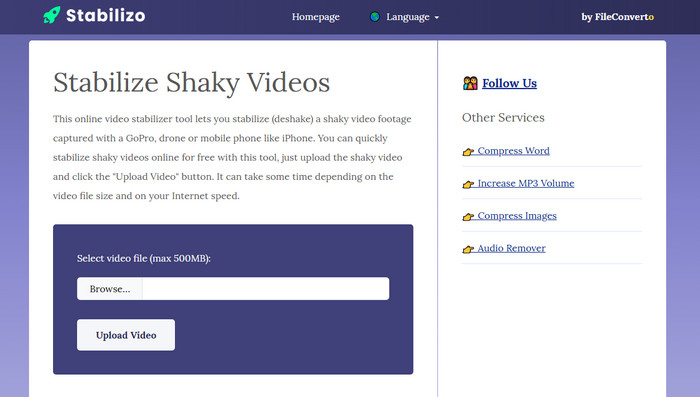Click the hand icon beside Audio Remover
This screenshot has height=397, width=700.
(x=468, y=249)
